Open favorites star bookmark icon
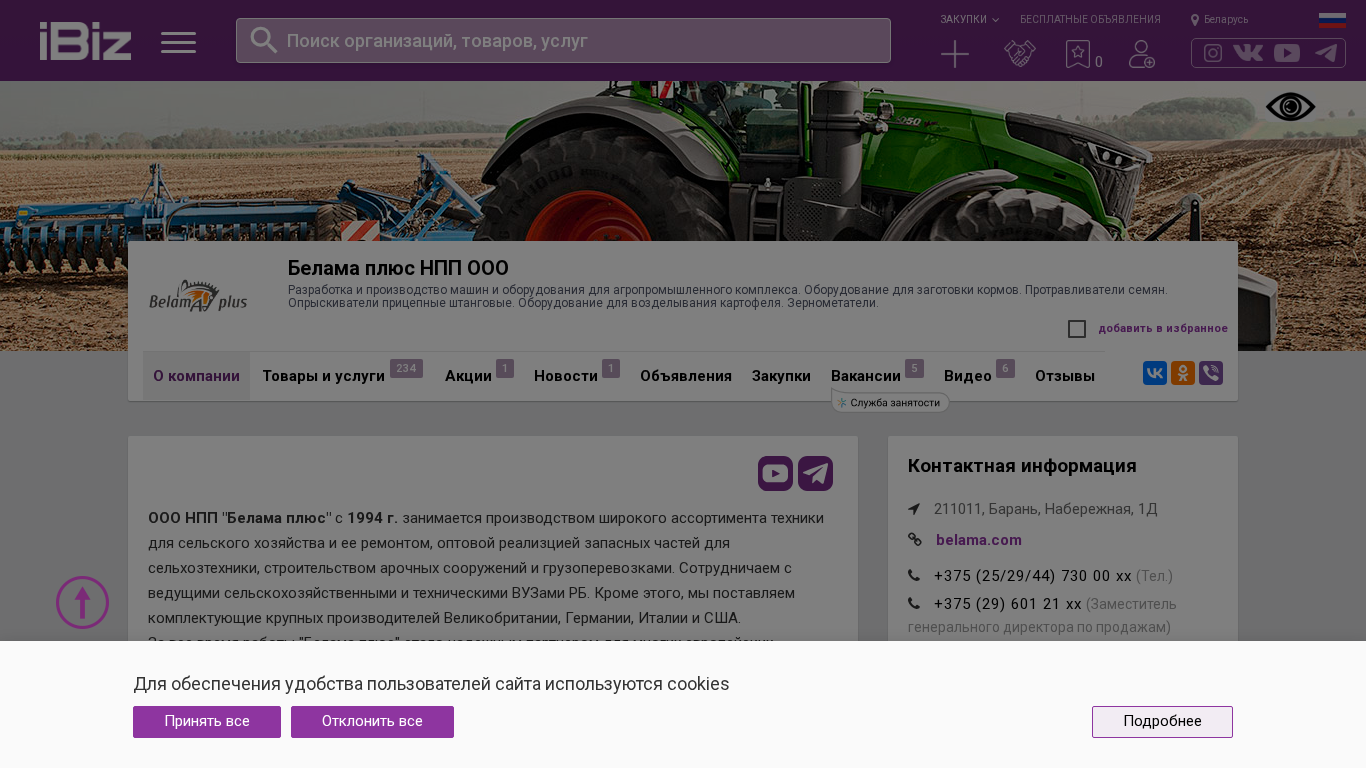The width and height of the screenshot is (1366, 768). (1078, 54)
